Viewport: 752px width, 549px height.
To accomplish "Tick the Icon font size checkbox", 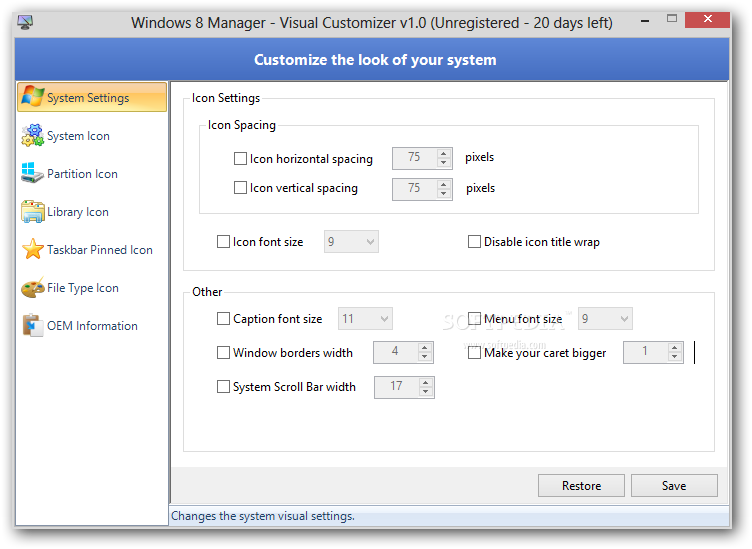I will pos(223,241).
